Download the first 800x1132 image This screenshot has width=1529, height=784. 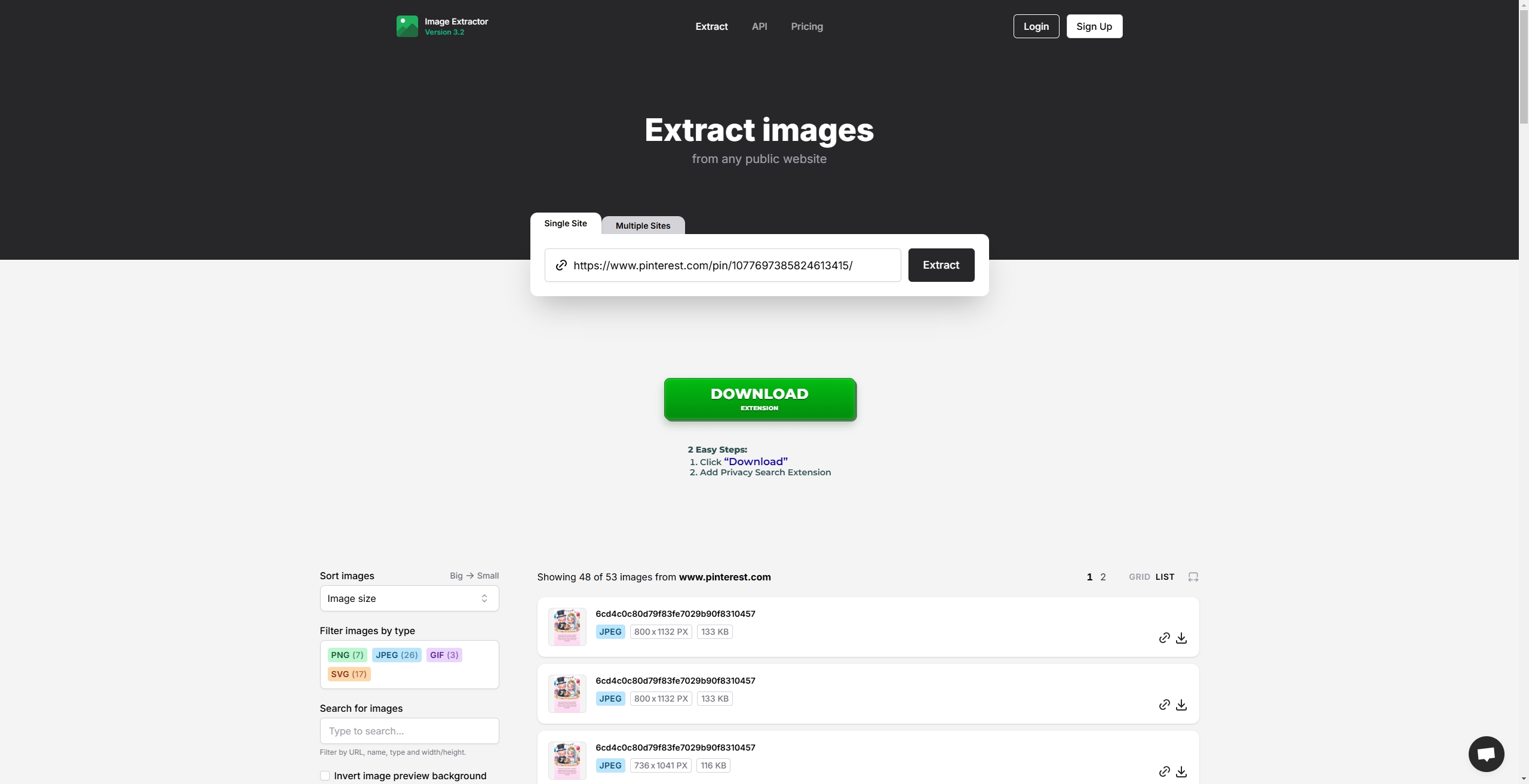1181,638
